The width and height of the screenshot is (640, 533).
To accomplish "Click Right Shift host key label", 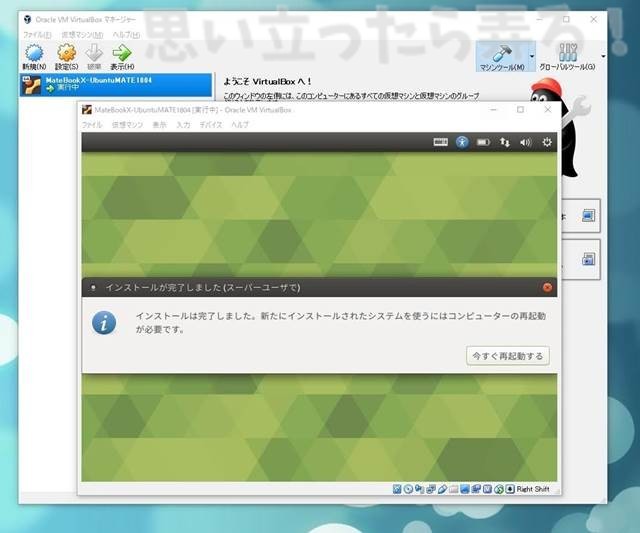I will (533, 489).
